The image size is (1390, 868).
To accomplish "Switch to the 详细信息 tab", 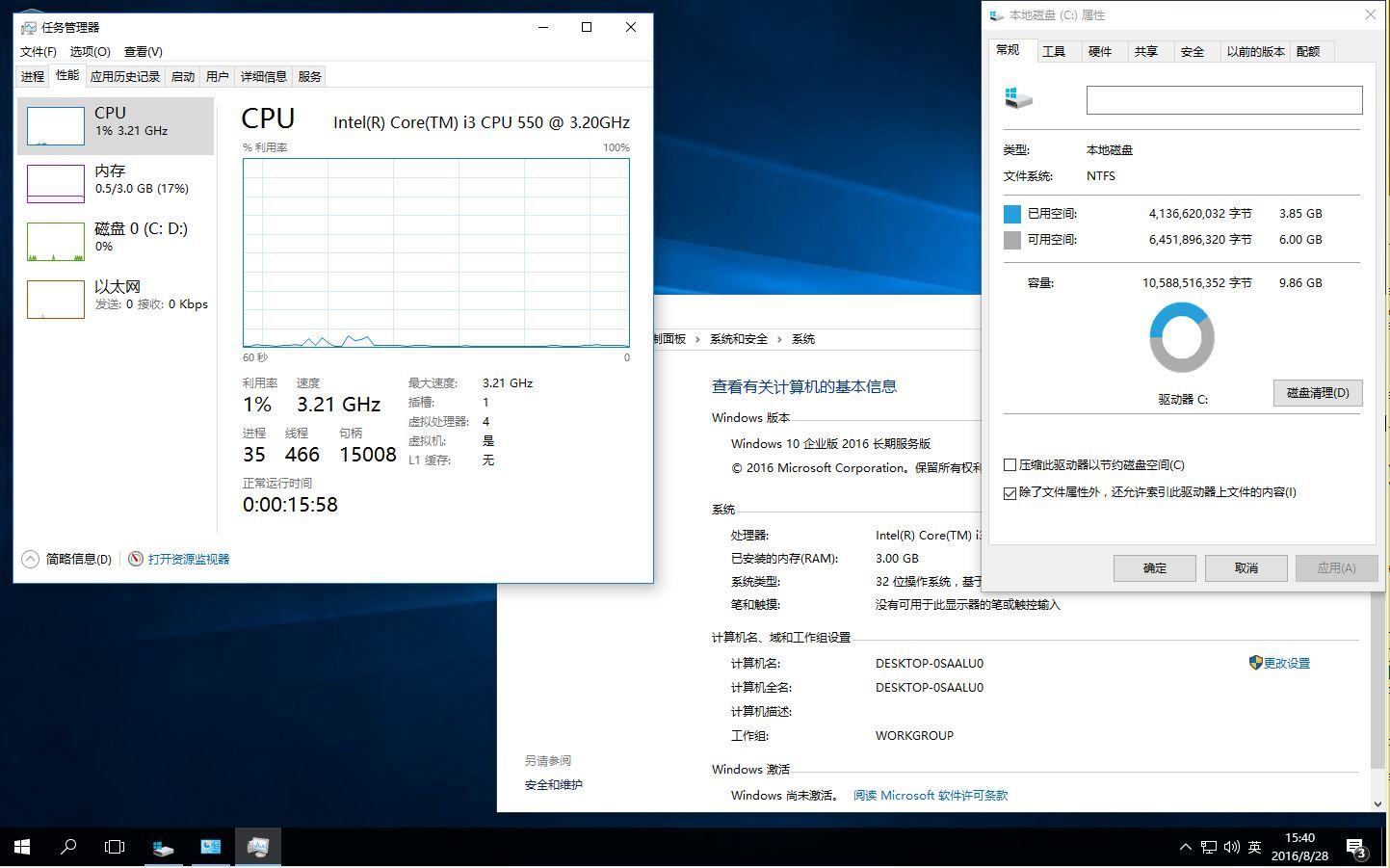I will [264, 77].
